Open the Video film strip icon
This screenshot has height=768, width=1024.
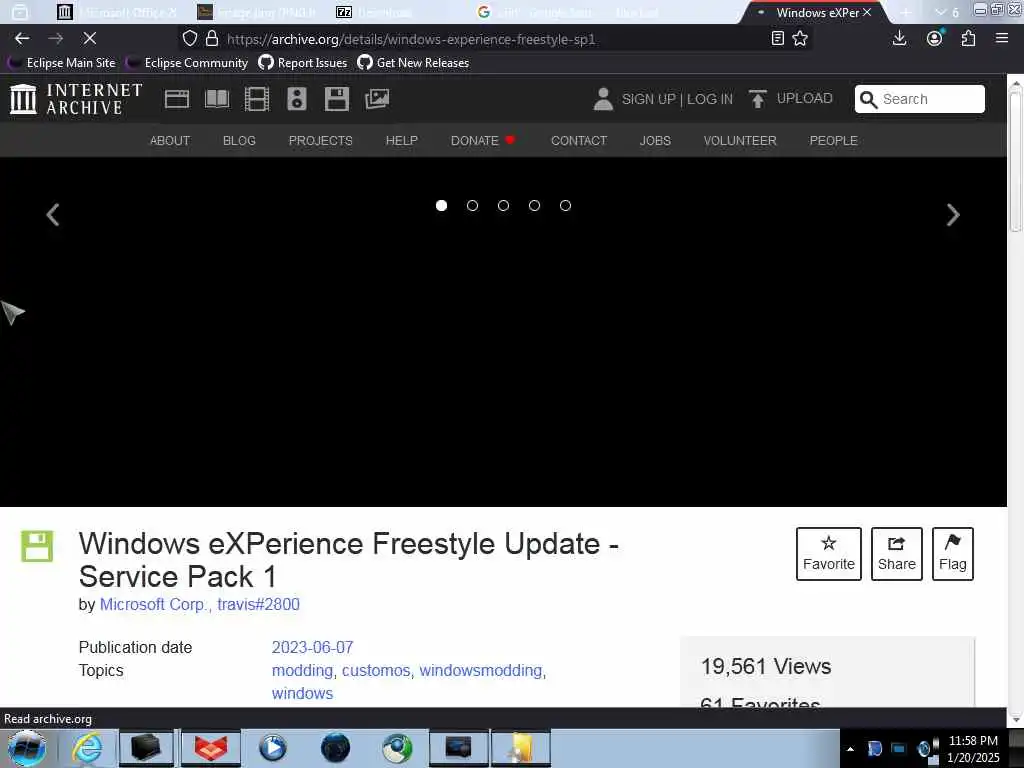[x=257, y=99]
